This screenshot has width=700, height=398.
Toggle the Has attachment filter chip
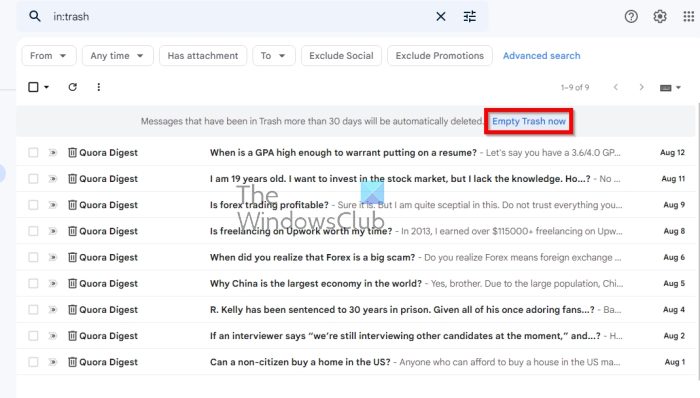tap(203, 56)
